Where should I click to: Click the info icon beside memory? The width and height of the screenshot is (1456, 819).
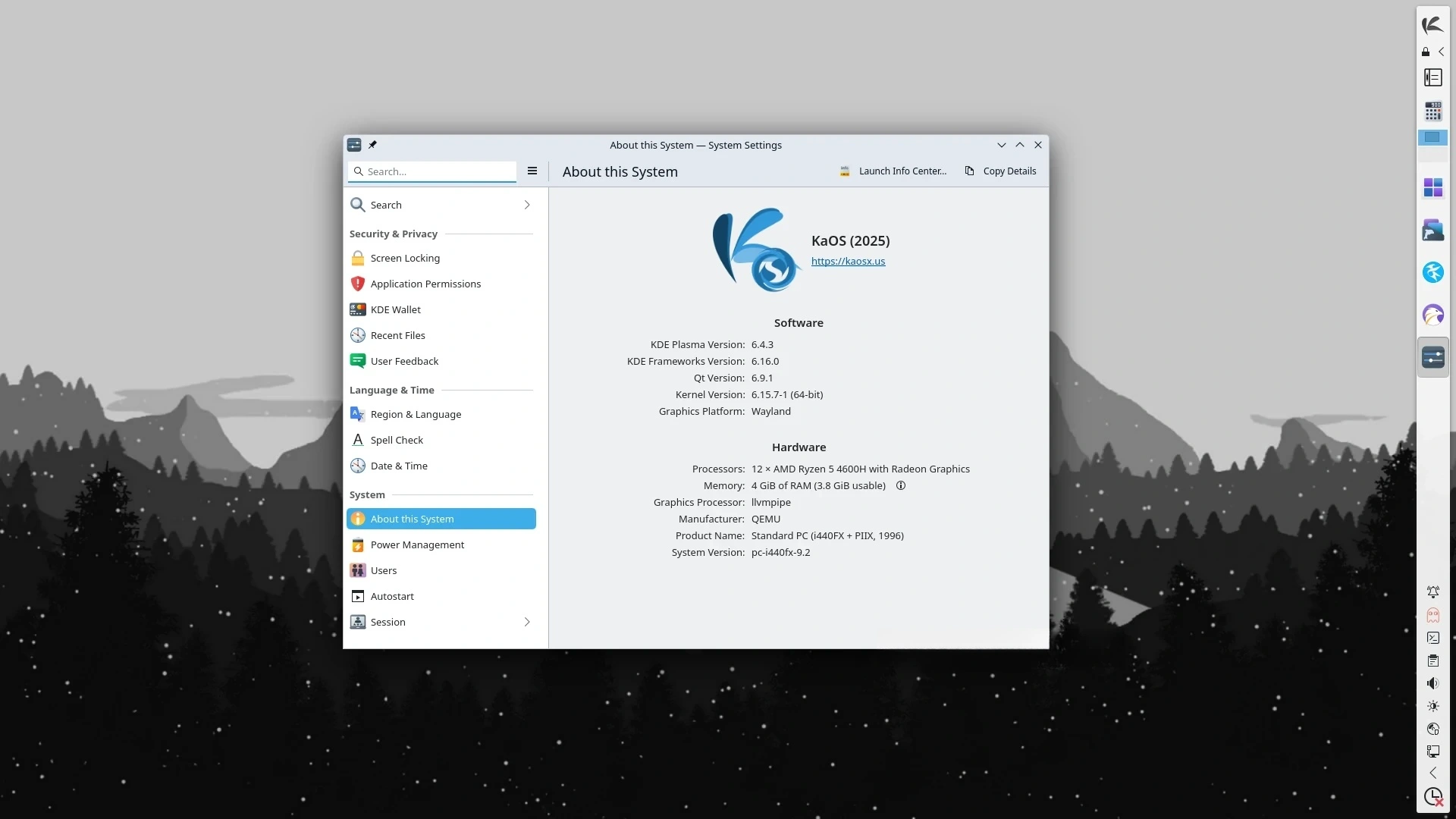tap(901, 485)
